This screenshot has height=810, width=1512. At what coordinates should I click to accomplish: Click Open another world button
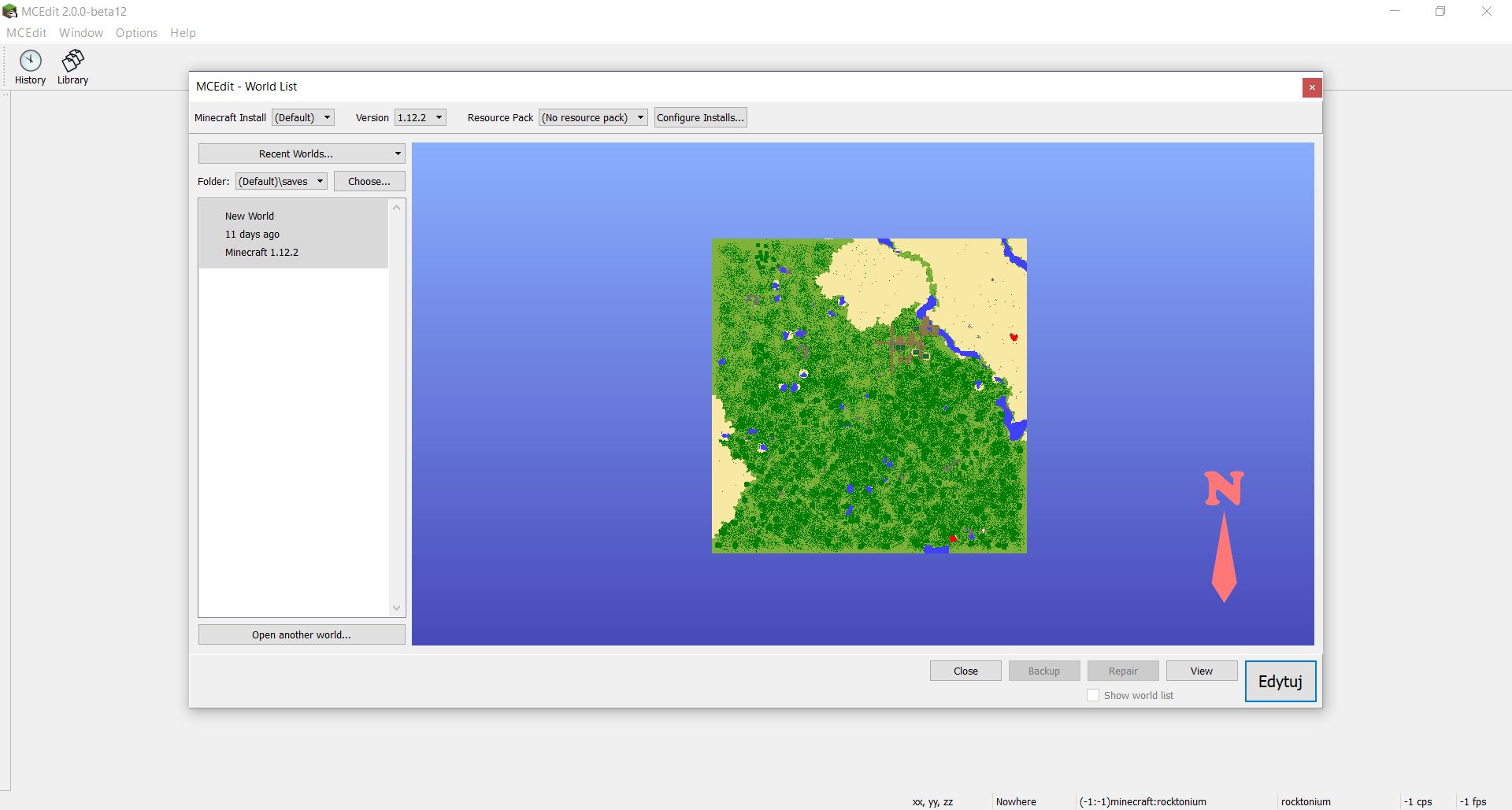pyautogui.click(x=301, y=634)
